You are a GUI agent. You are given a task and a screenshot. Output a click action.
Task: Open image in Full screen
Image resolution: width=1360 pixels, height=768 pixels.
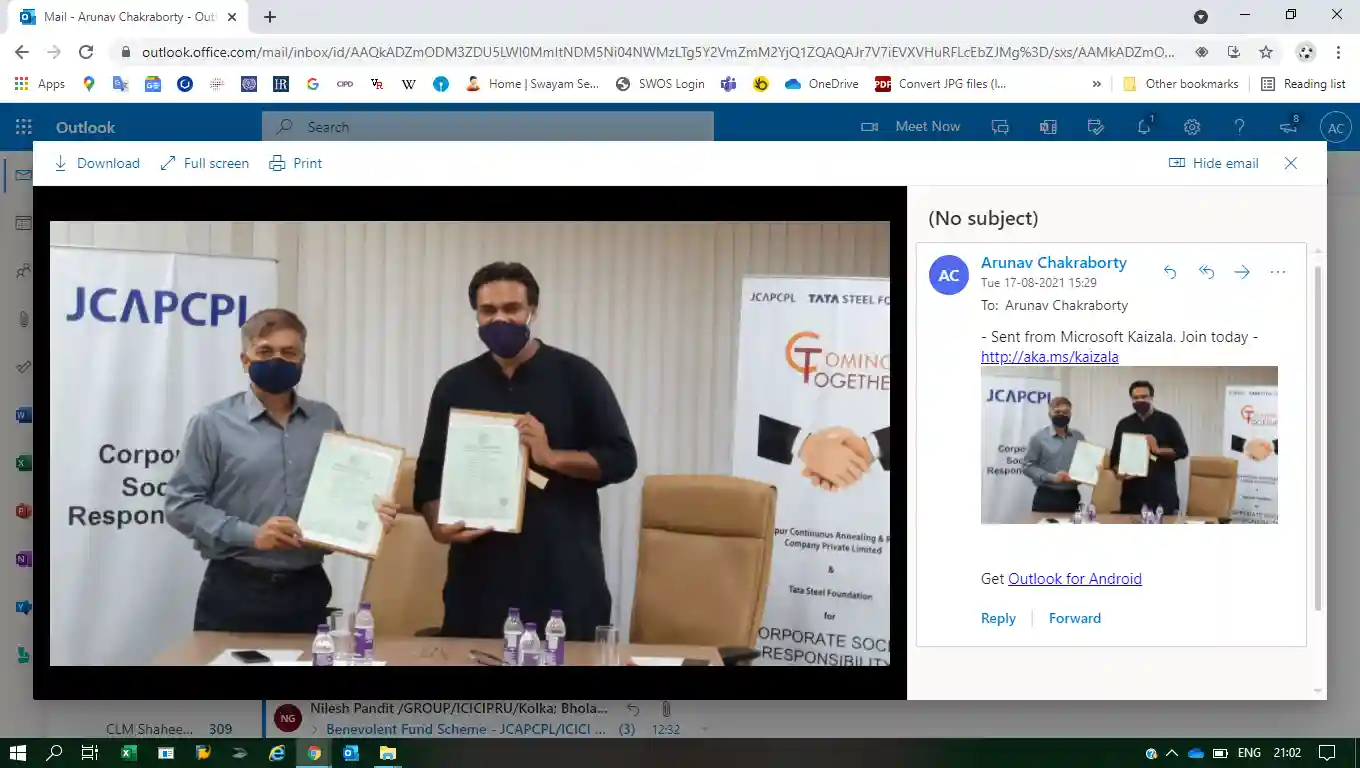(204, 163)
